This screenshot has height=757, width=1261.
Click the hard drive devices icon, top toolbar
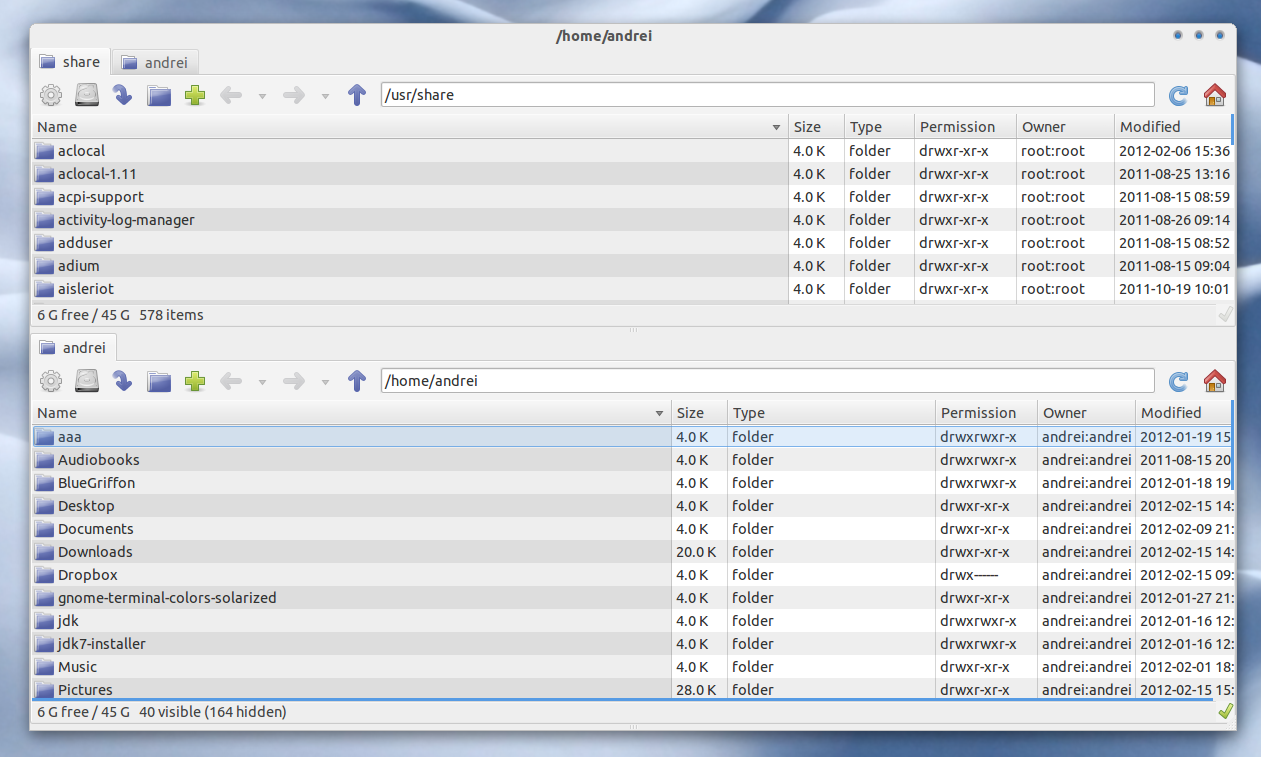click(x=86, y=94)
